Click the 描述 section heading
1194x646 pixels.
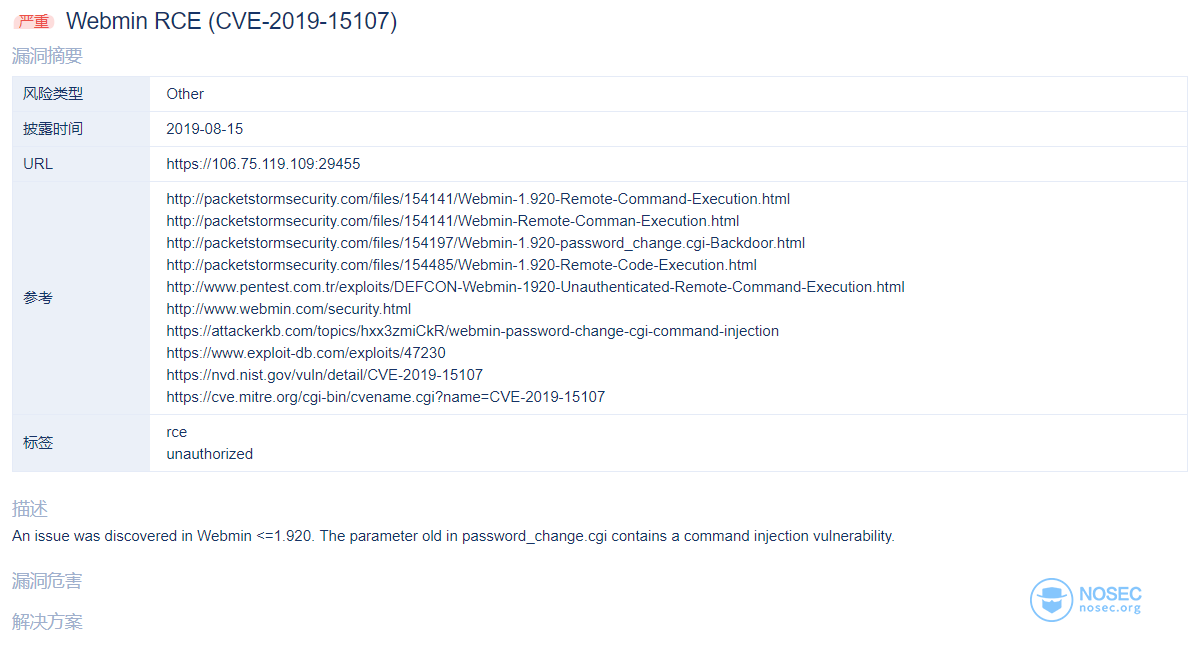pyautogui.click(x=30, y=508)
